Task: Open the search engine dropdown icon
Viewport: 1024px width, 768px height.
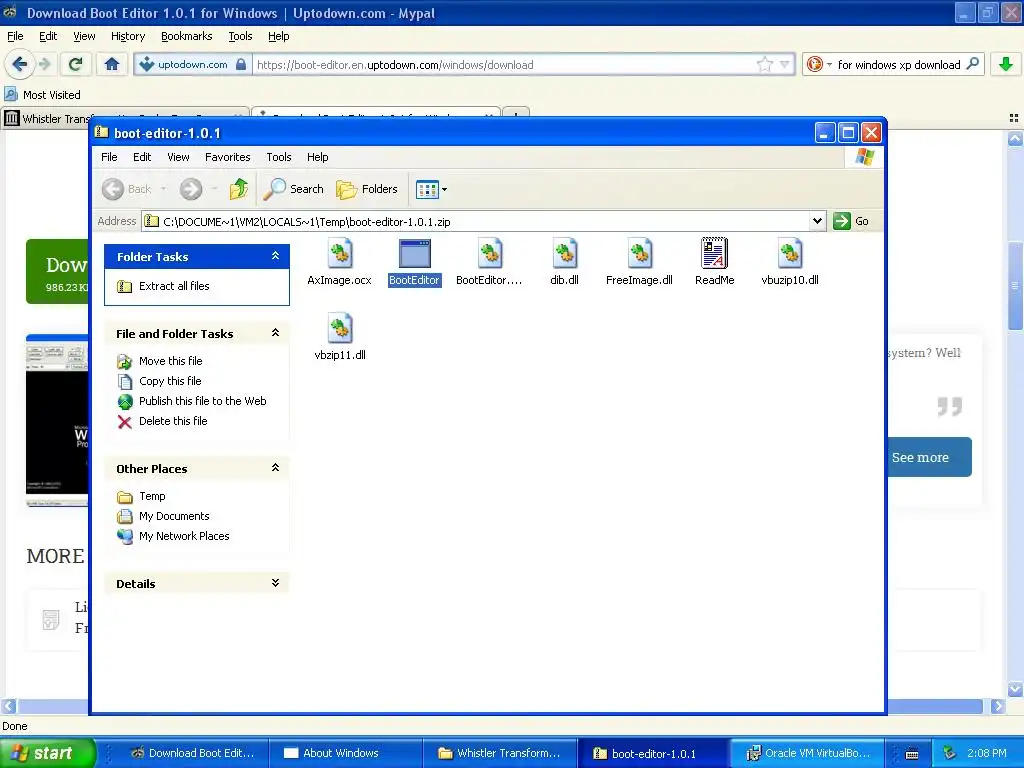Action: click(818, 64)
